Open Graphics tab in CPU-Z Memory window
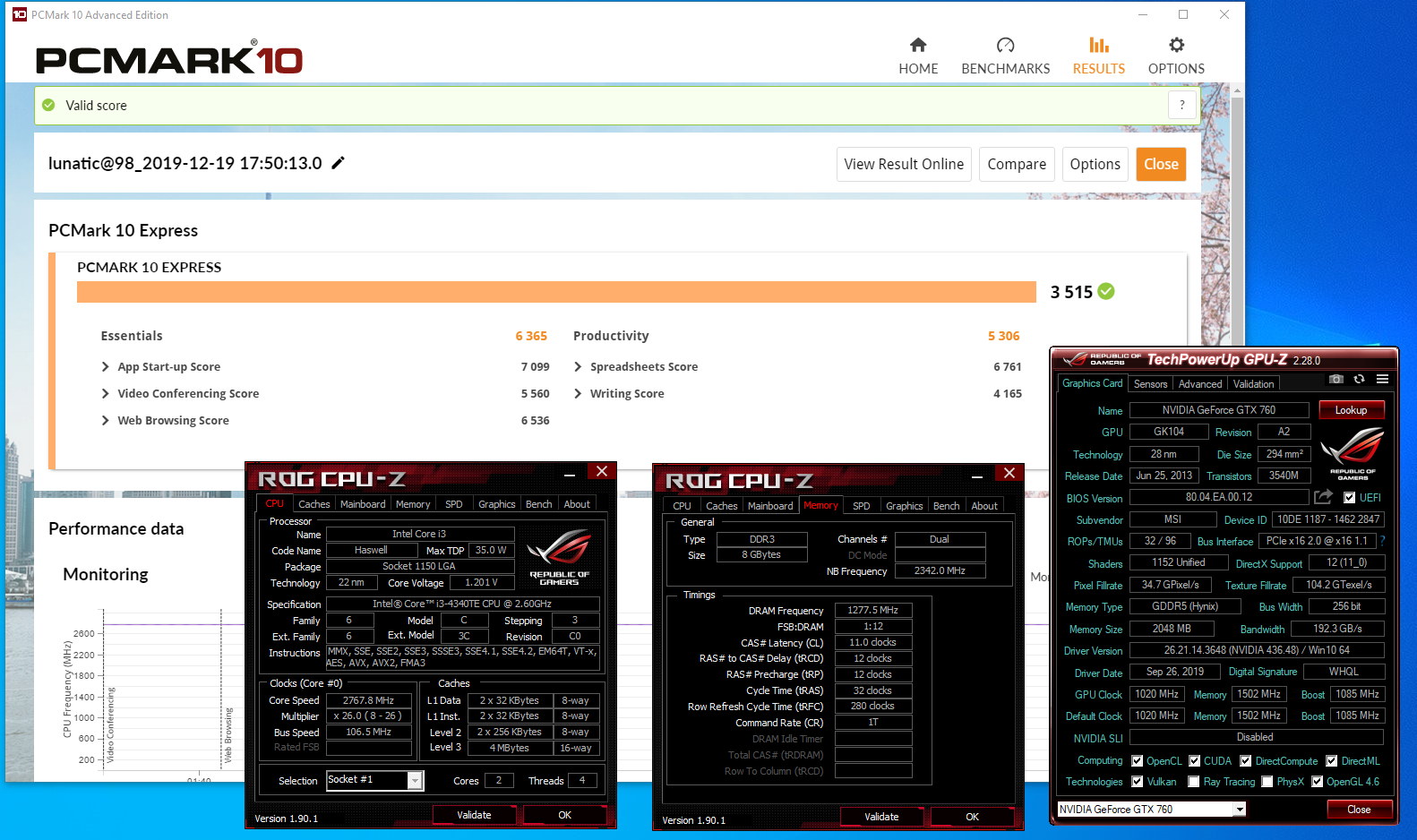1417x840 pixels. [x=905, y=506]
